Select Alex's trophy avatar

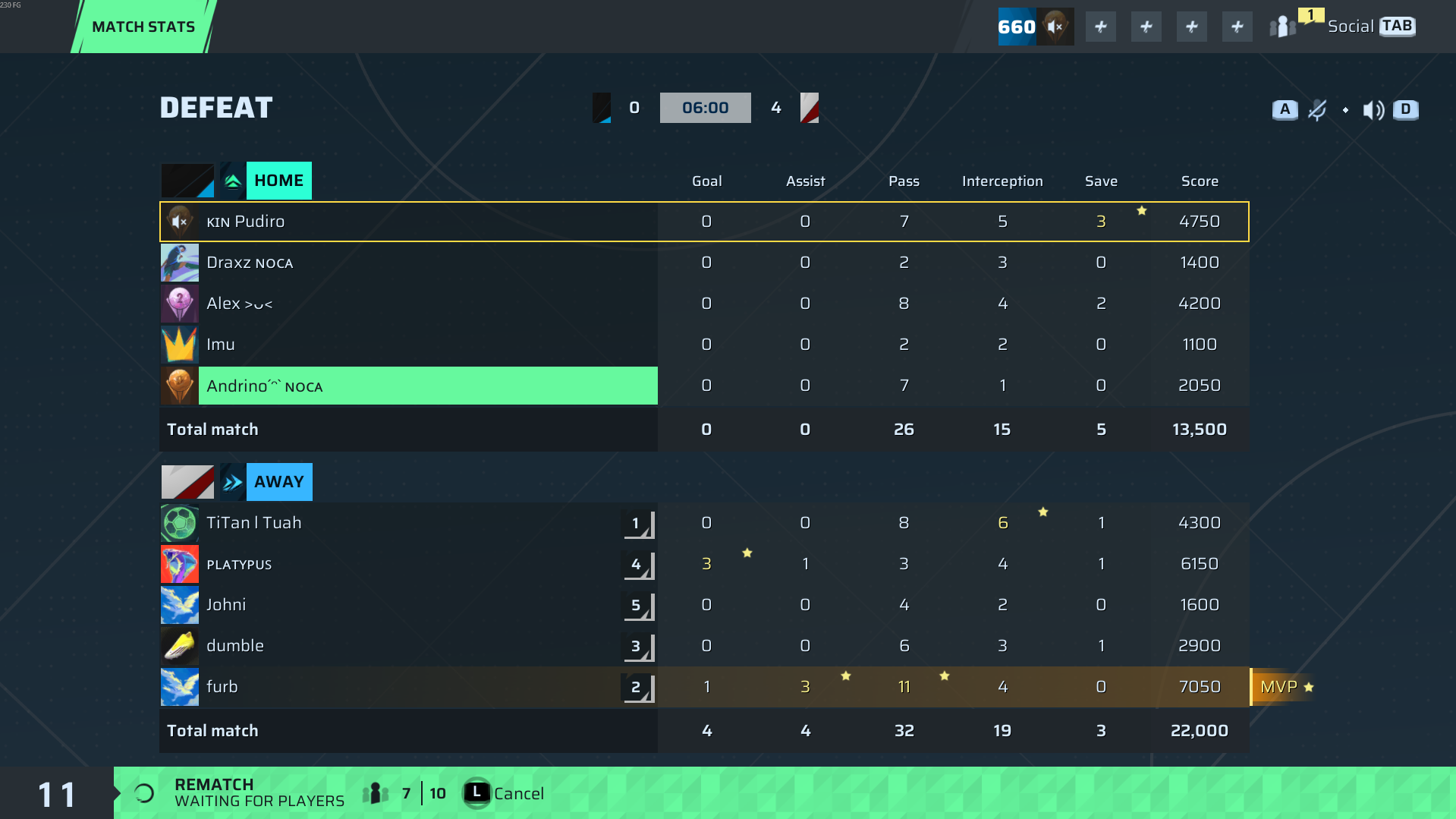[x=180, y=304]
